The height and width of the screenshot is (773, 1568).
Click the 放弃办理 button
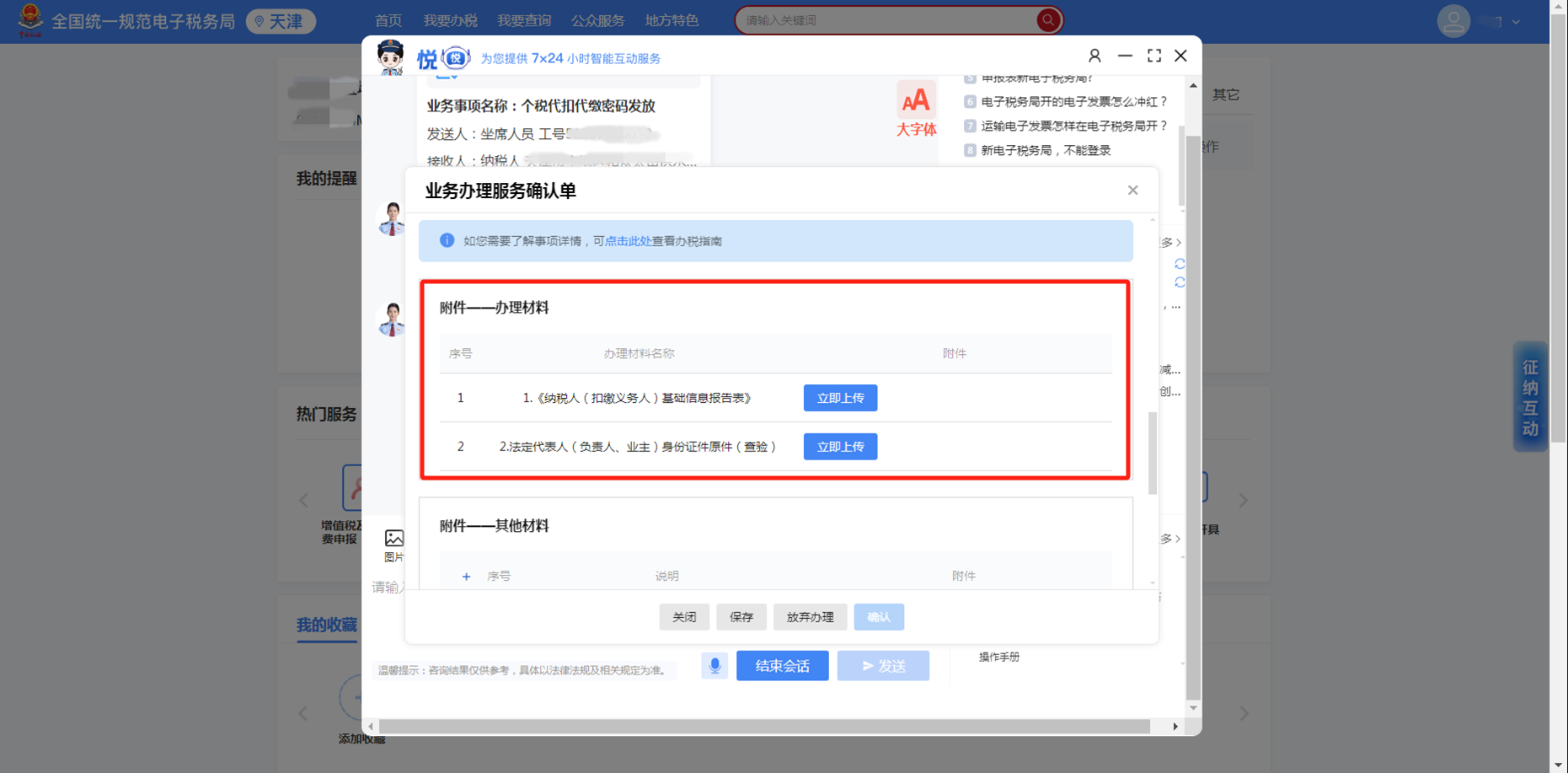(x=810, y=617)
